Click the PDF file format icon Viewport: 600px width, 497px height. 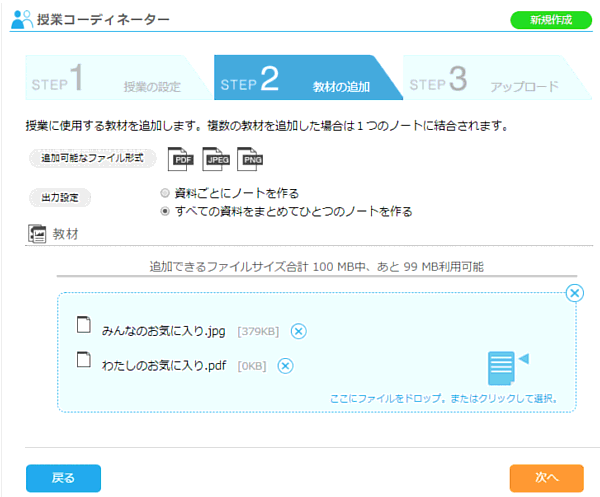click(181, 159)
